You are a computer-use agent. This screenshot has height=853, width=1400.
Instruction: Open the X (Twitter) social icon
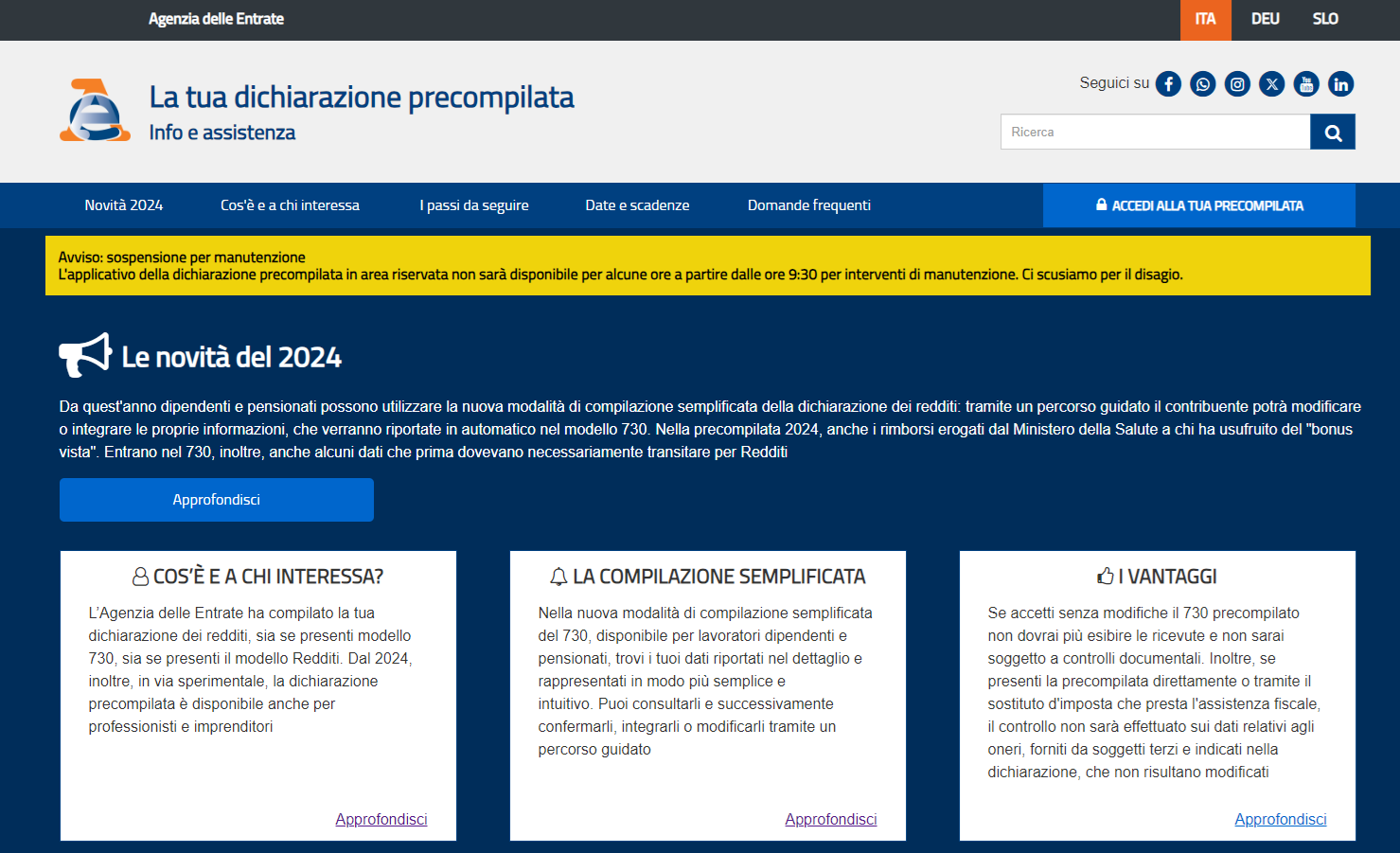pos(1272,84)
